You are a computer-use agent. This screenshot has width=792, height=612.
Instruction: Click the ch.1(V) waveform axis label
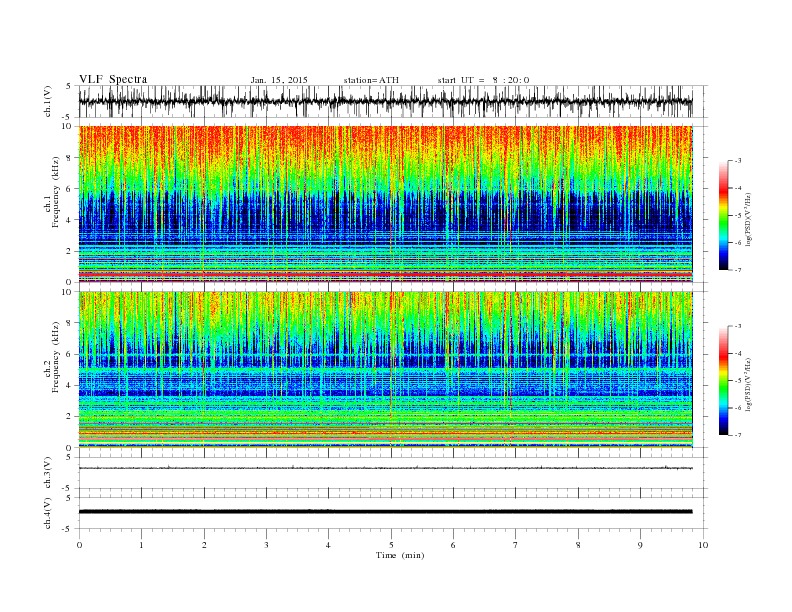pos(48,101)
